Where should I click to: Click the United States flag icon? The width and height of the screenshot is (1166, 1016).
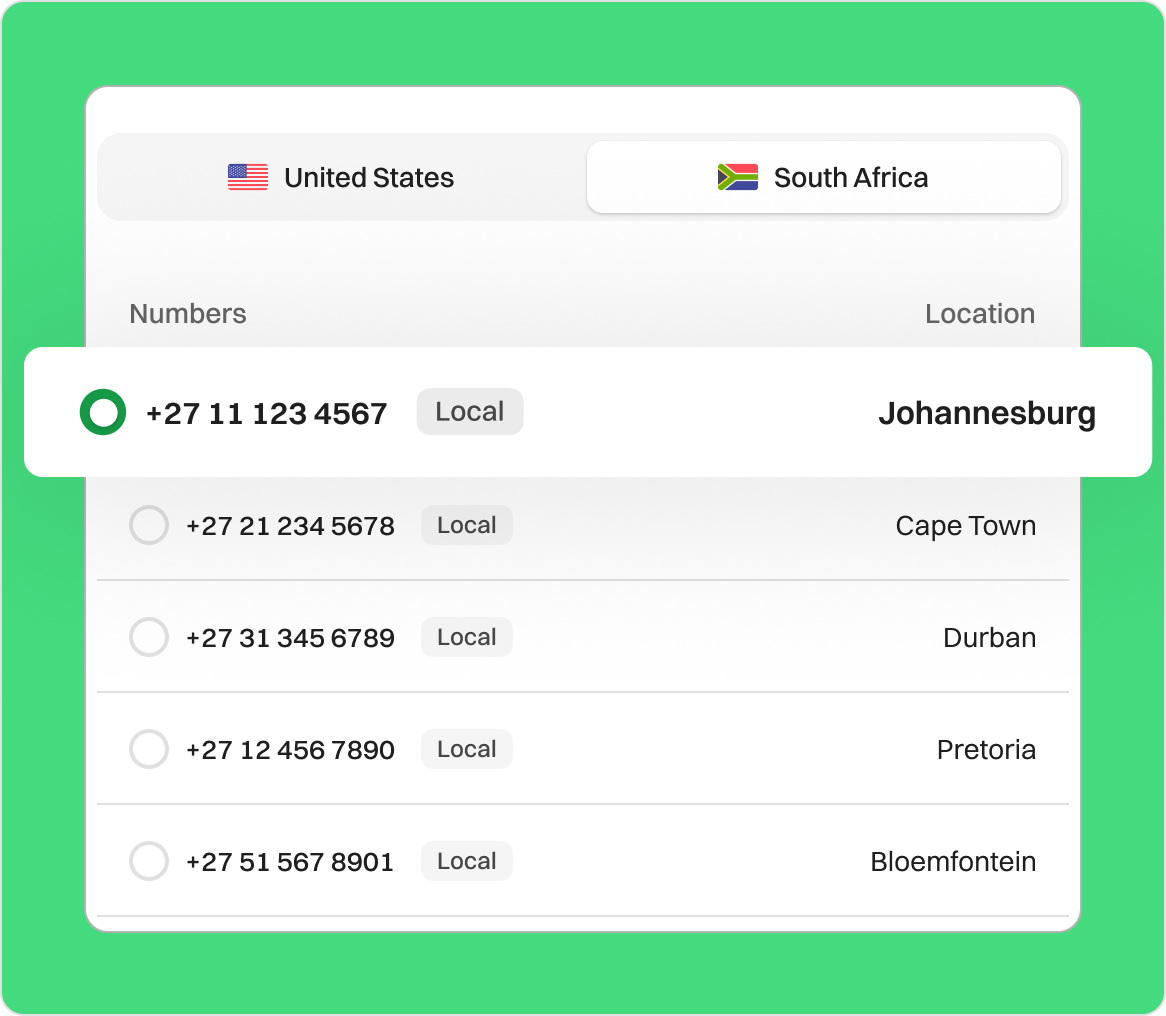point(248,178)
